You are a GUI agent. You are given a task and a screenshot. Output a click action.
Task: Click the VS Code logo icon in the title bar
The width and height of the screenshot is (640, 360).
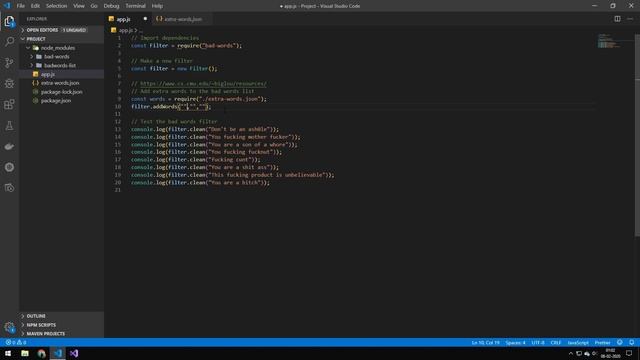[x=7, y=6]
